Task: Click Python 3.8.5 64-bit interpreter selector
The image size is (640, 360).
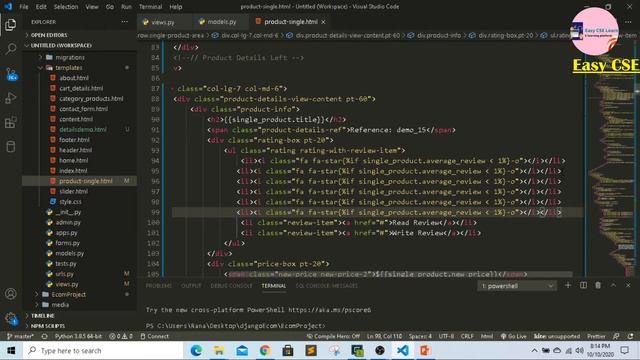Action: (78, 336)
